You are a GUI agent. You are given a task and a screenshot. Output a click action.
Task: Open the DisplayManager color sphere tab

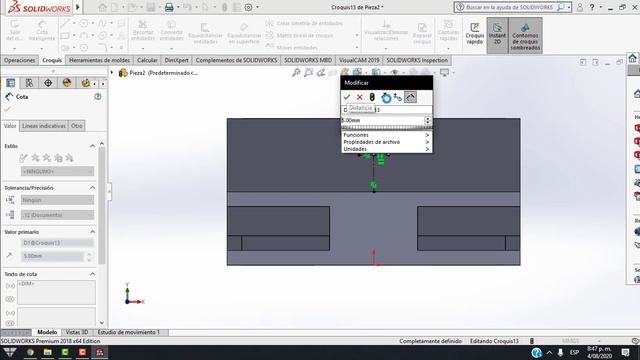[x=67, y=83]
